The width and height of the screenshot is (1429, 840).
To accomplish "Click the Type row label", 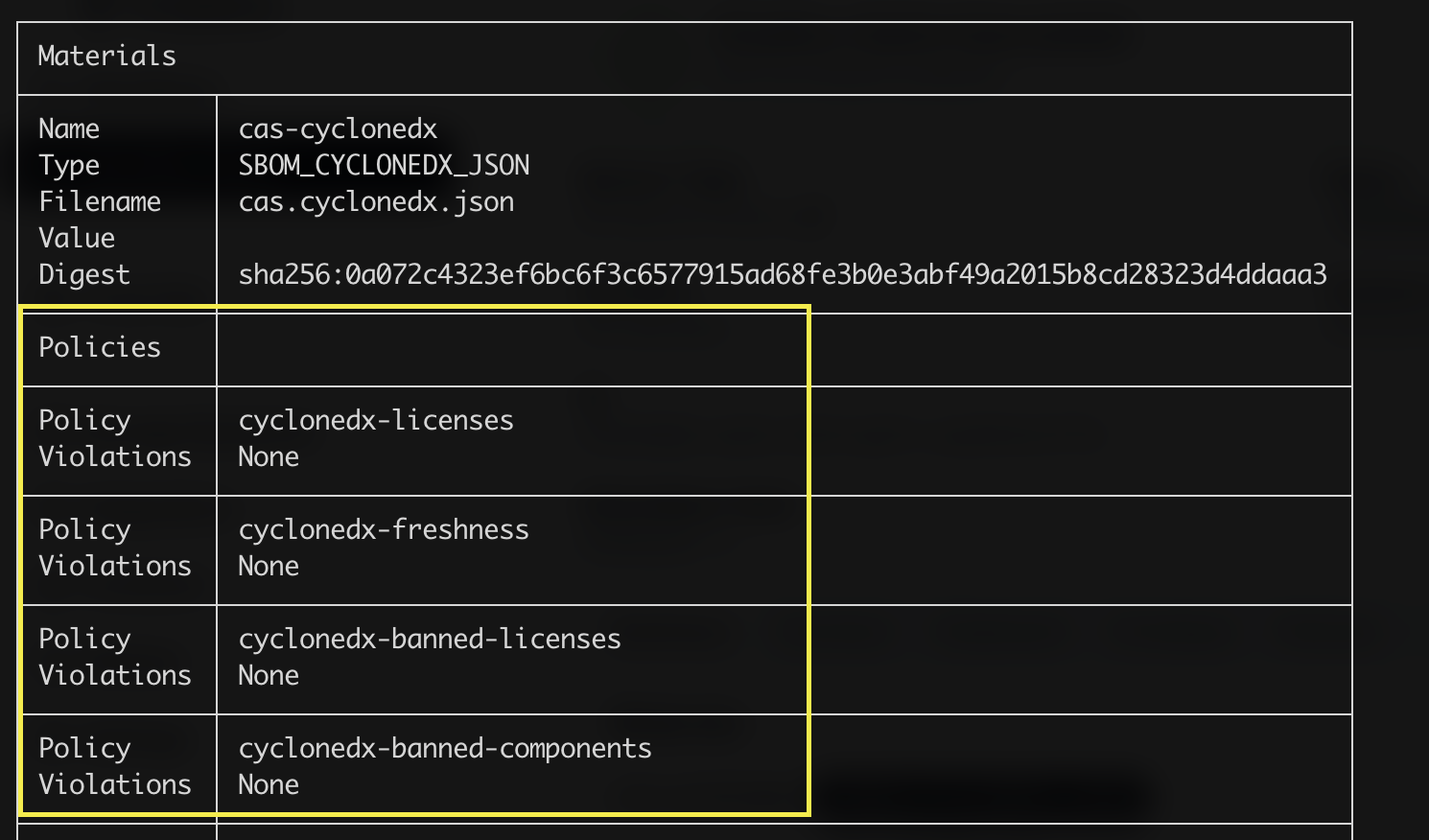I will [x=69, y=165].
